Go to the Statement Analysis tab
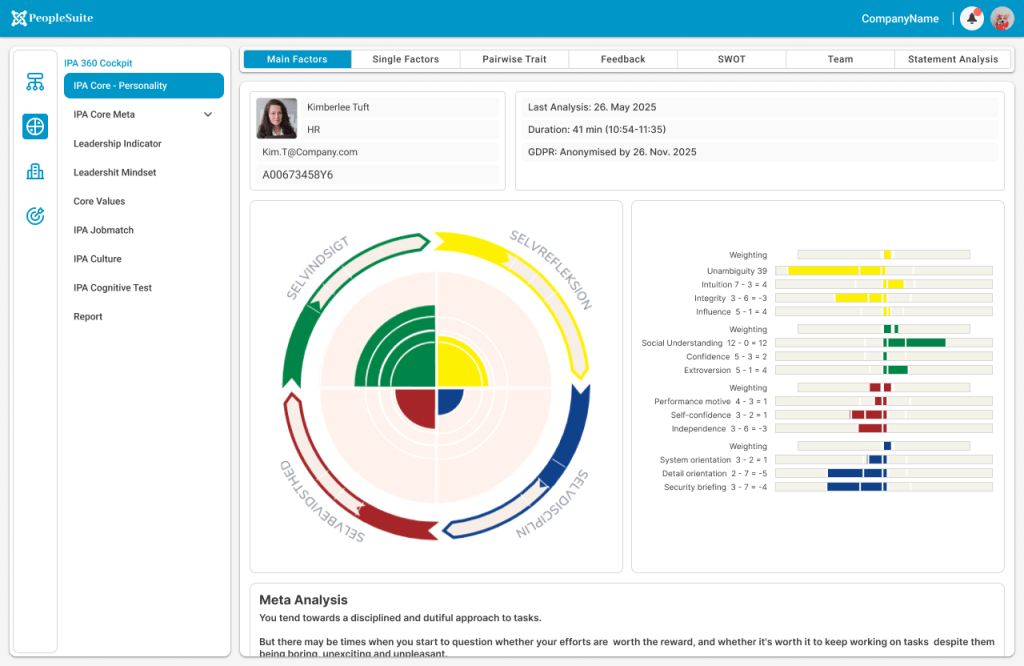Image resolution: width=1024 pixels, height=666 pixels. tap(952, 59)
